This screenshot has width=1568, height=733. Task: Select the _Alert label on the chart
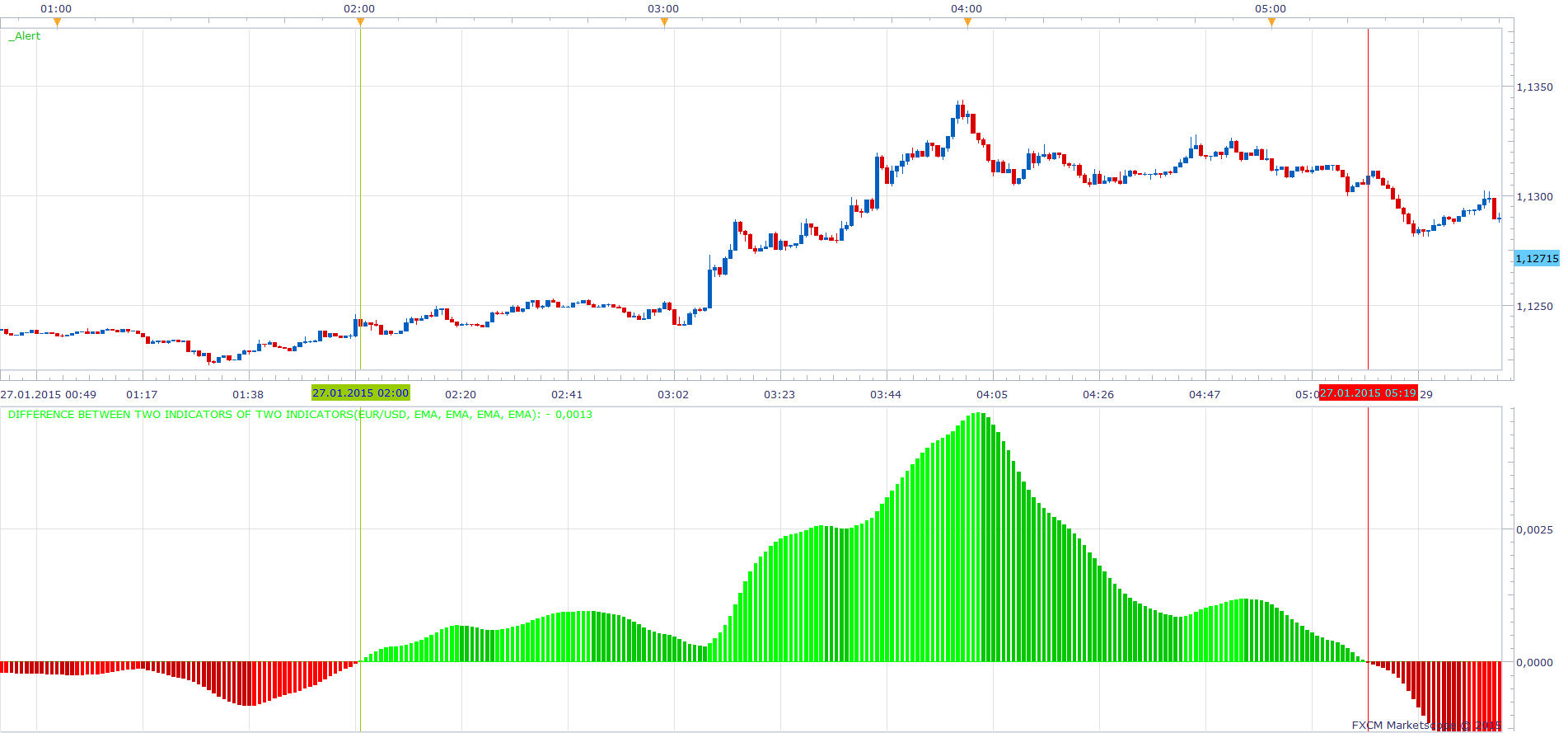point(25,36)
